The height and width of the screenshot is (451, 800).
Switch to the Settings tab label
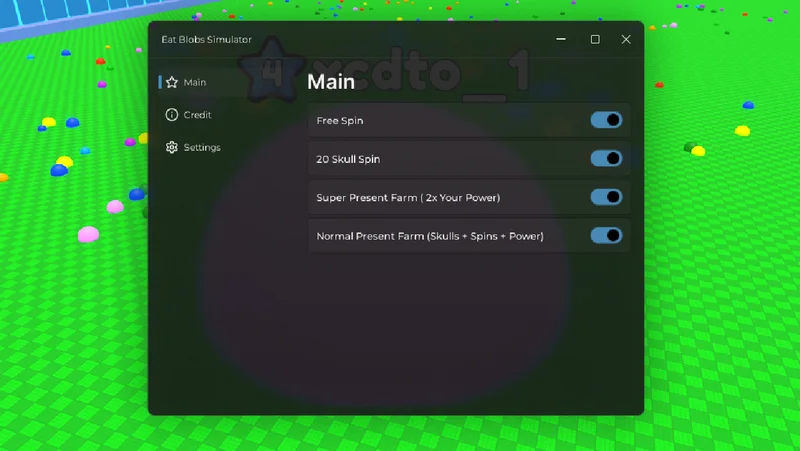tap(202, 147)
